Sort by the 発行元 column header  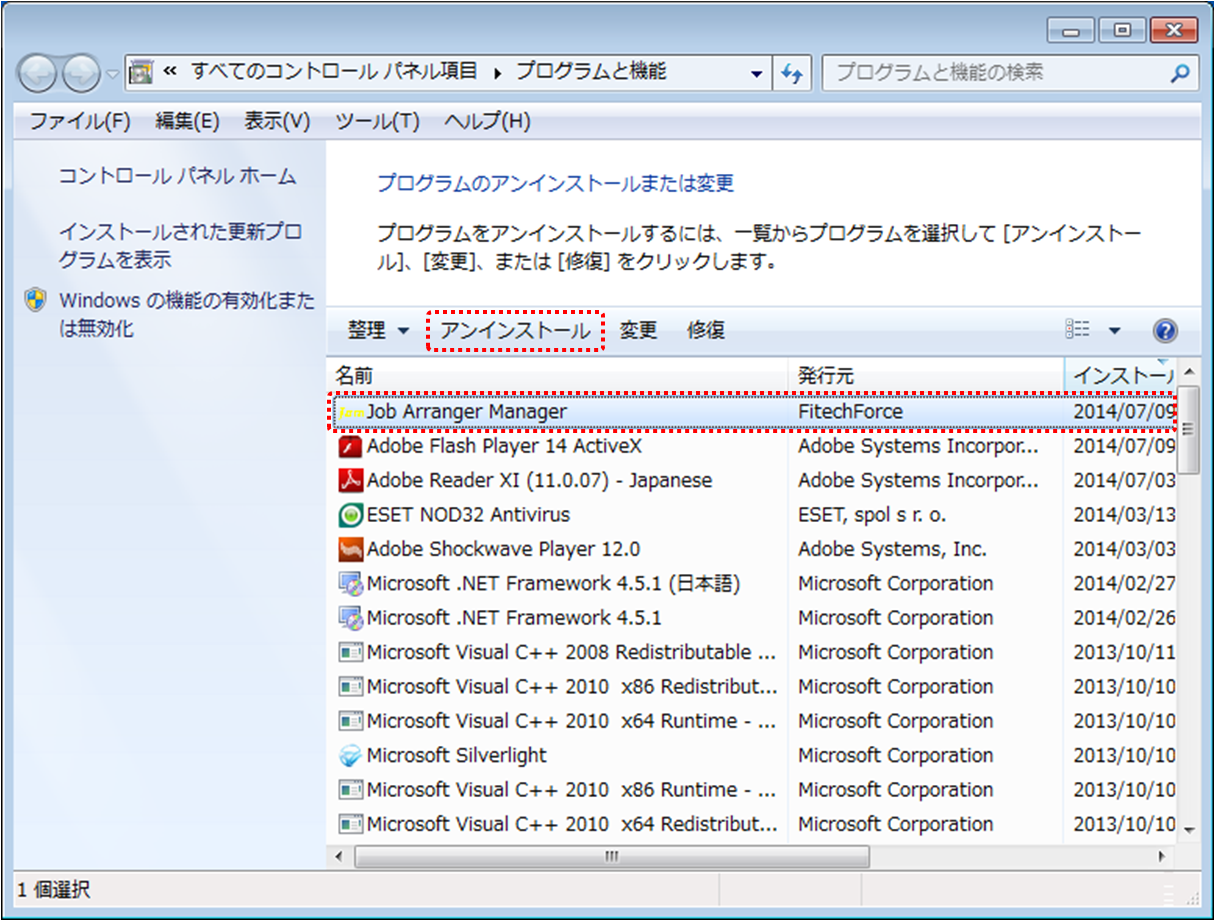click(926, 376)
